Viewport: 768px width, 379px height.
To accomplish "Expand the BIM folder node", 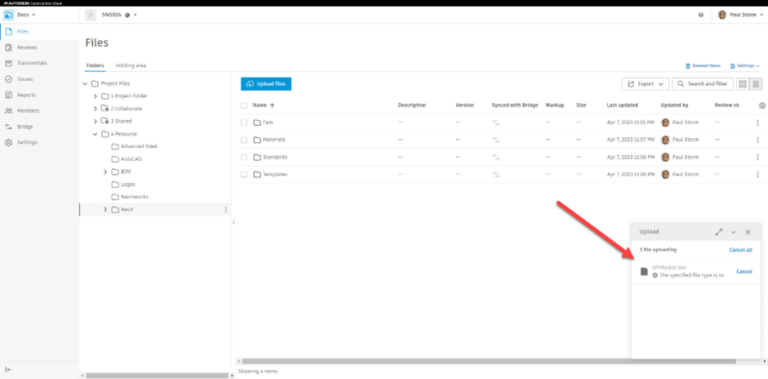I will pyautogui.click(x=105, y=172).
